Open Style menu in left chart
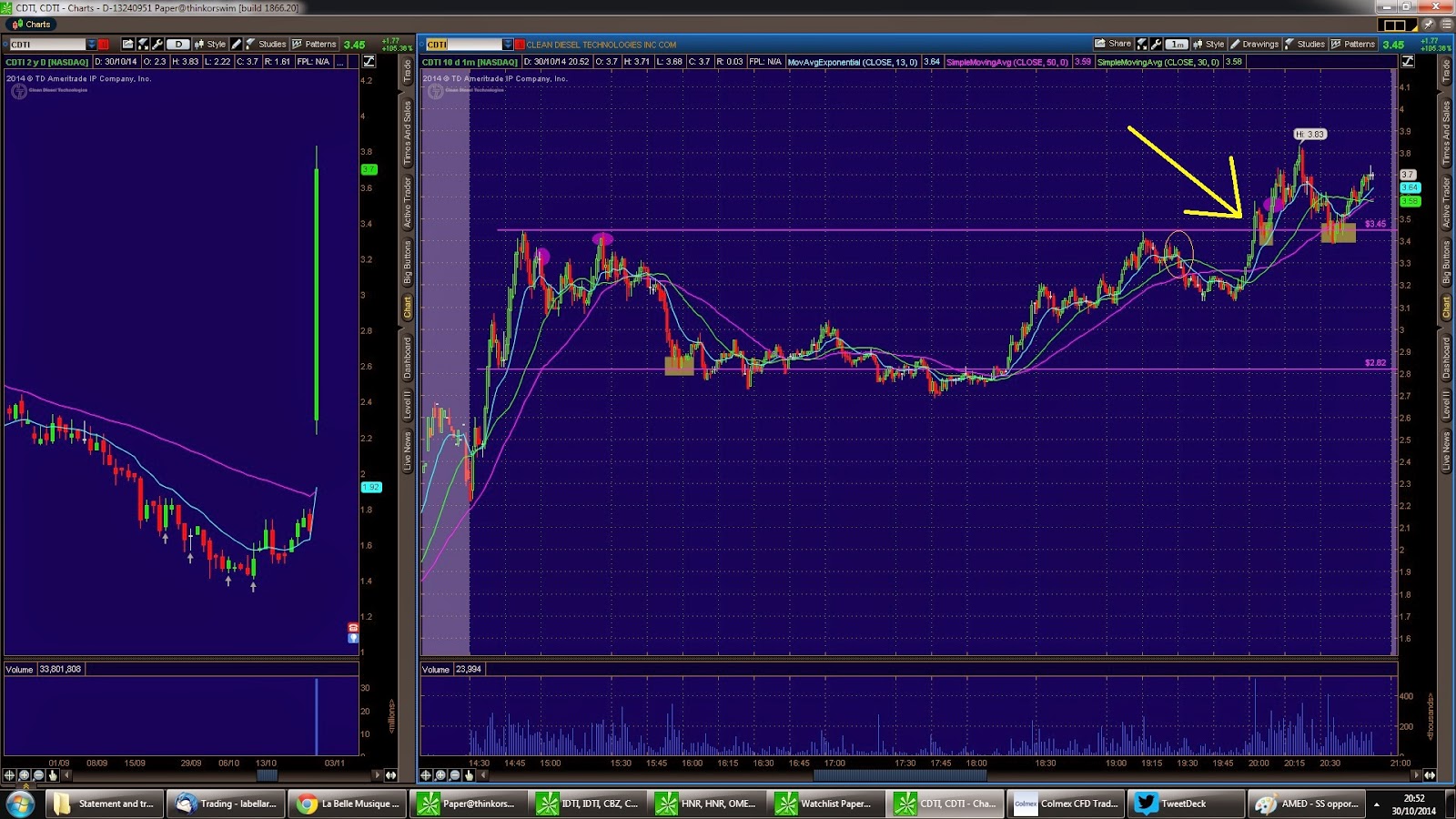This screenshot has height=819, width=1456. click(209, 44)
